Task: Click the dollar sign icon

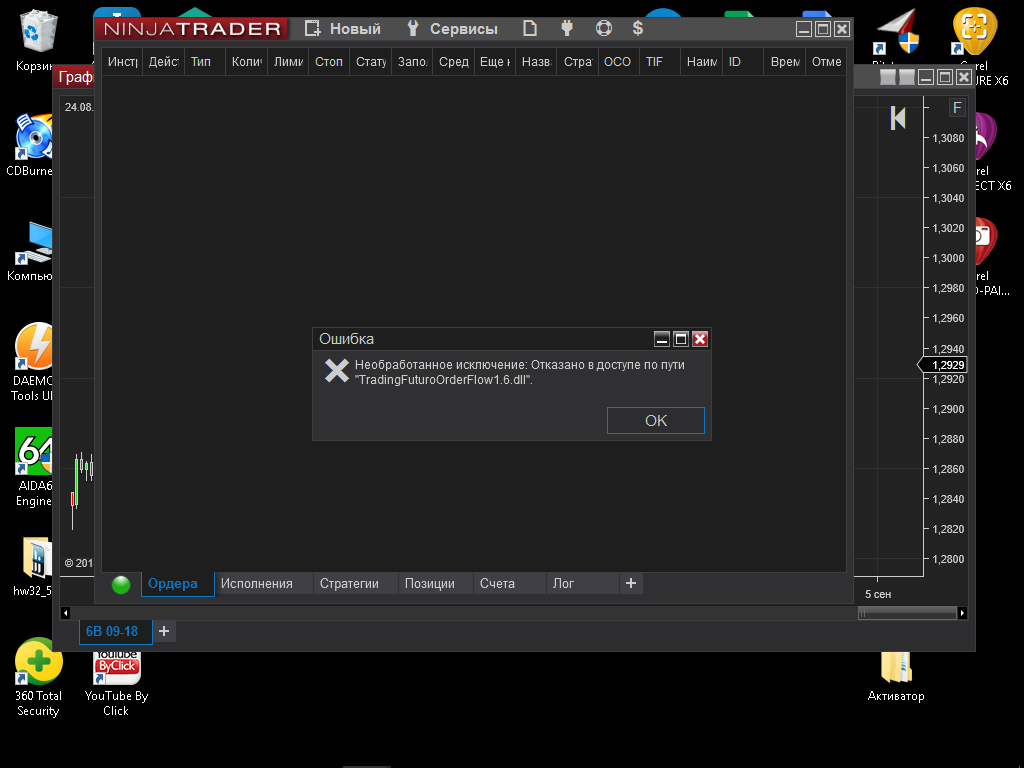Action: click(637, 29)
